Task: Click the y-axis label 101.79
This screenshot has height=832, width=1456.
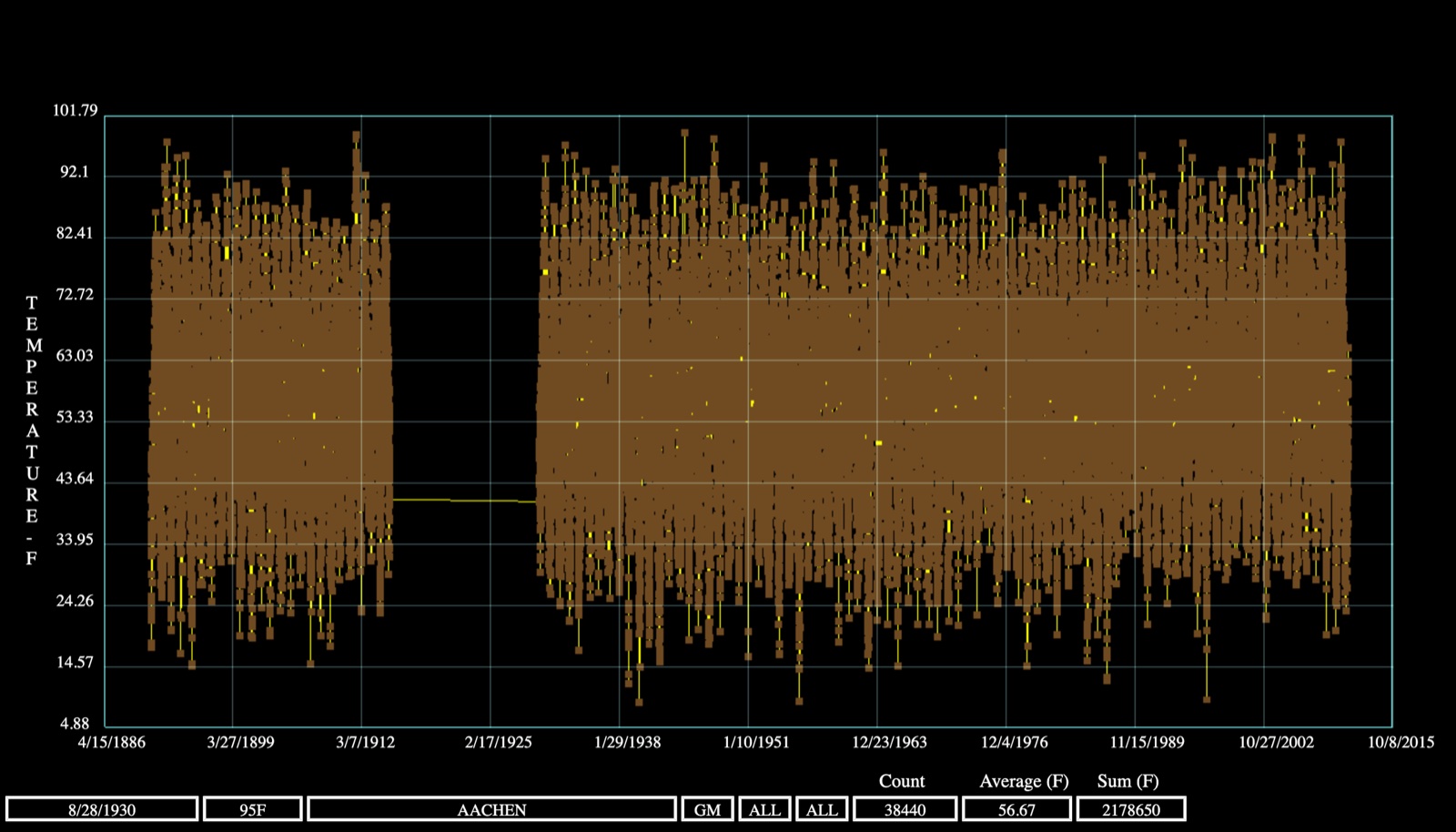Action: pos(75,111)
